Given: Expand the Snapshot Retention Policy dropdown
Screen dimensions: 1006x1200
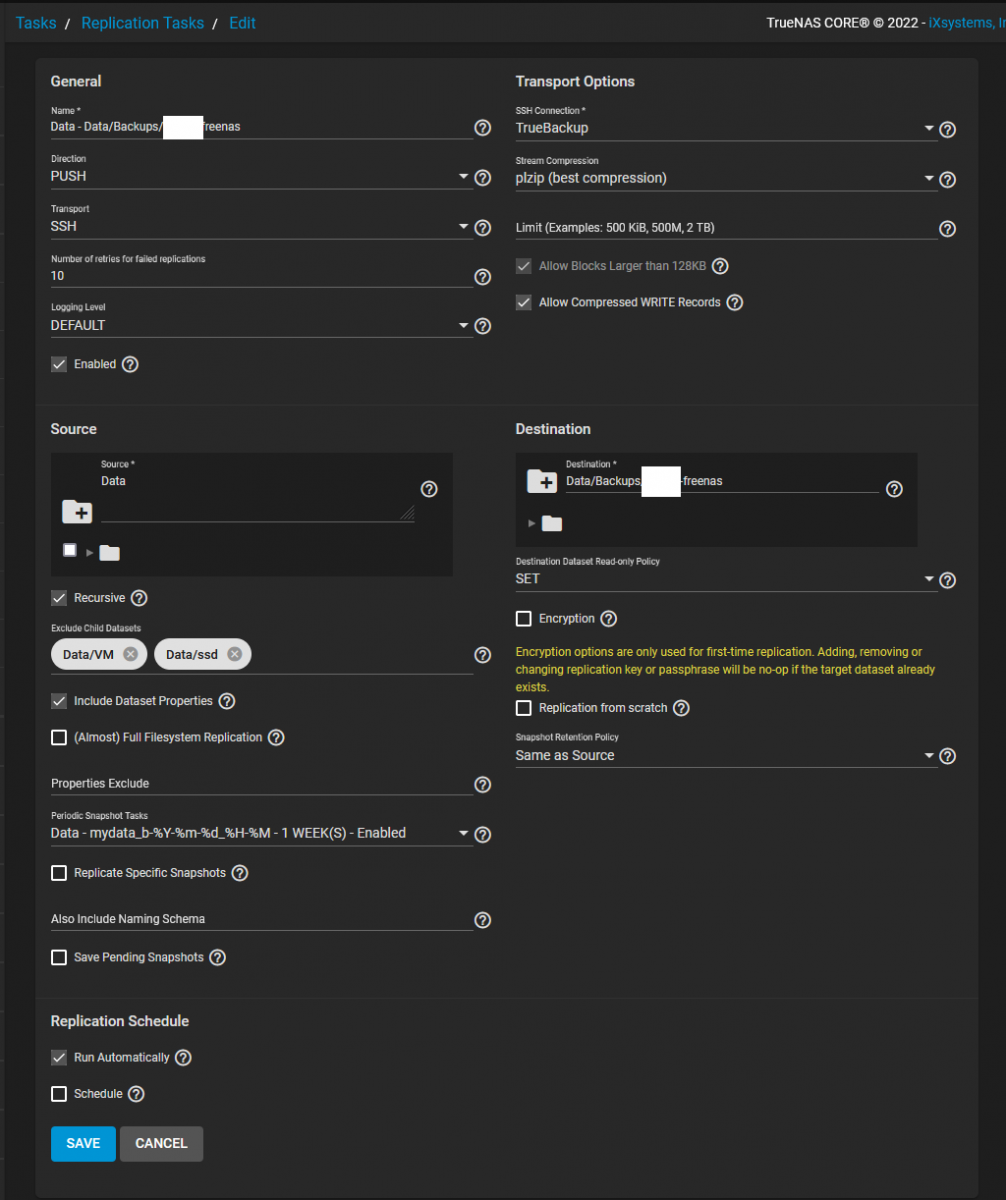Looking at the screenshot, I should click(725, 756).
